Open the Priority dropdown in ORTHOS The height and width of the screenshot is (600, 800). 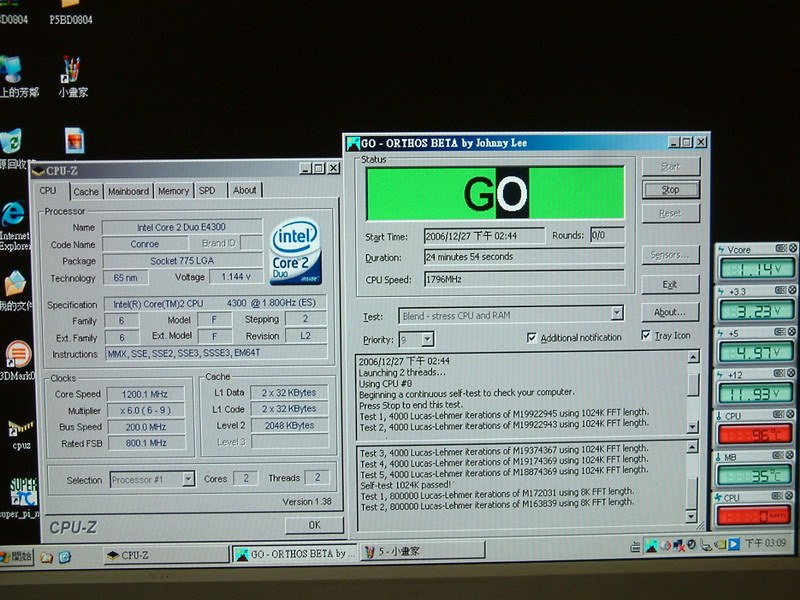428,339
